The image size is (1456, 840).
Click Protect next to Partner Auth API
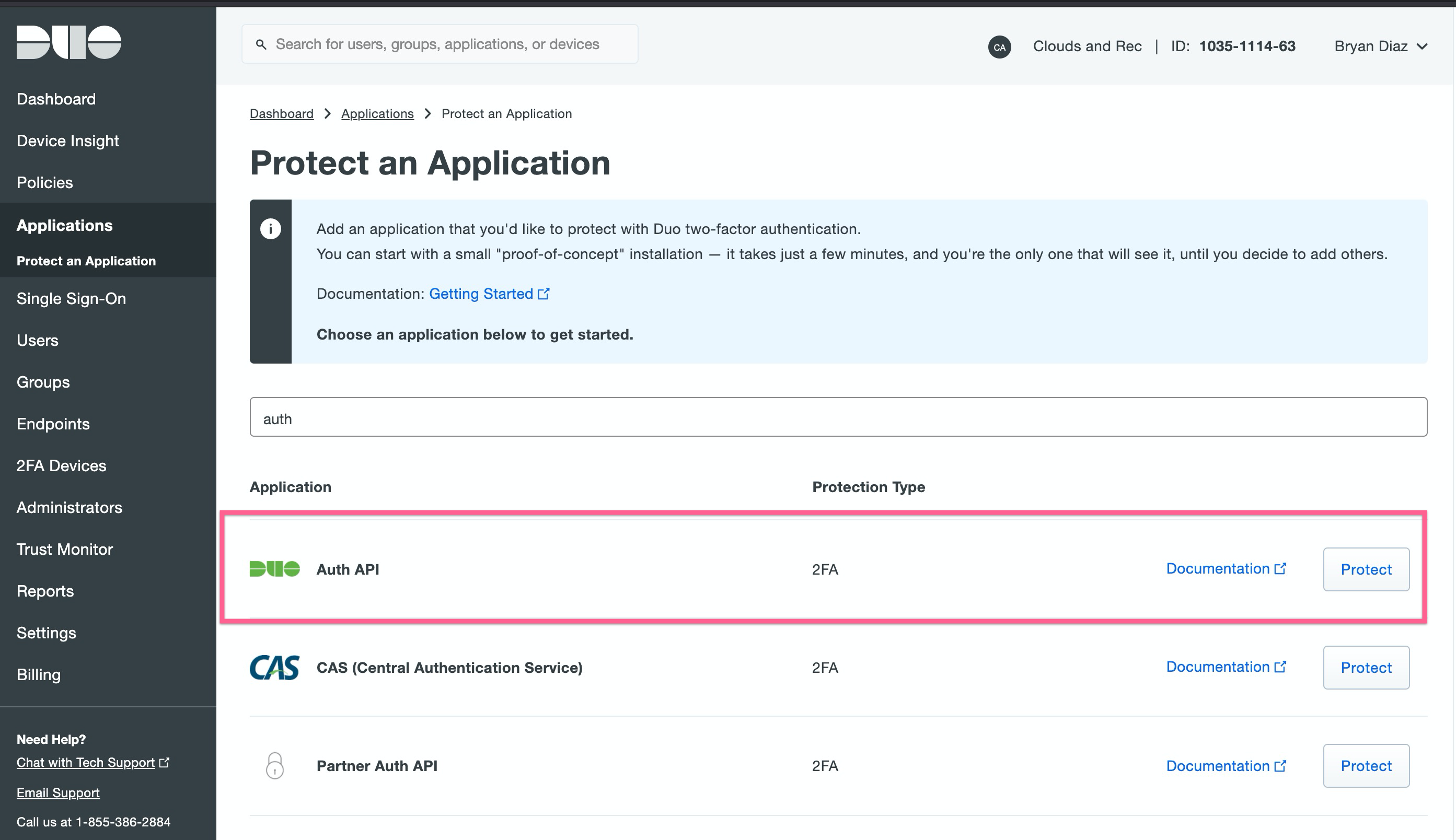click(1366, 766)
